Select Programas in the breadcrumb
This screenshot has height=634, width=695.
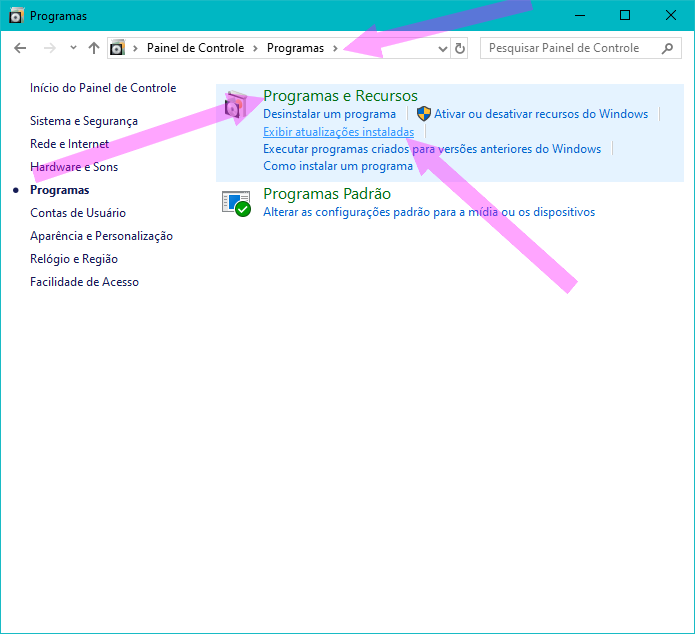coord(295,48)
